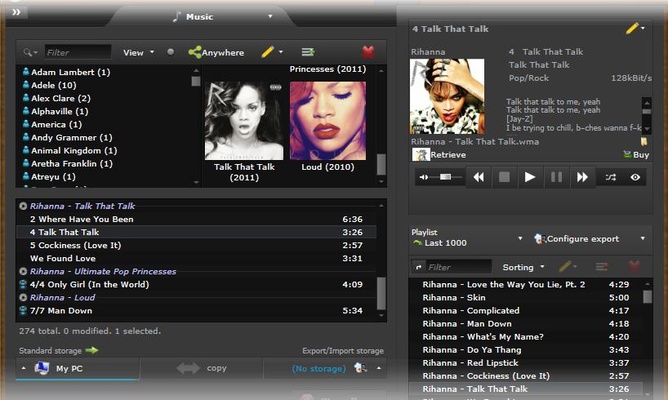Focus the library Filter input field
The image size is (668, 400).
coord(78,52)
